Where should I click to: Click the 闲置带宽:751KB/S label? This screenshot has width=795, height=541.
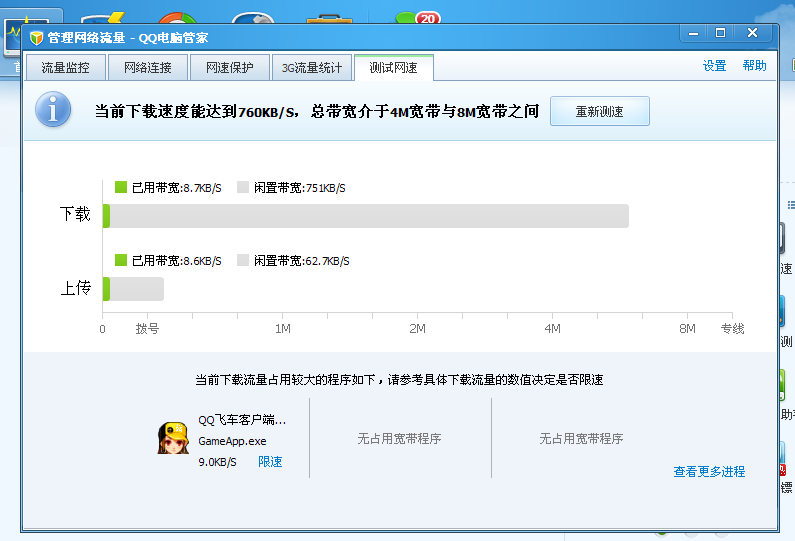click(x=300, y=188)
